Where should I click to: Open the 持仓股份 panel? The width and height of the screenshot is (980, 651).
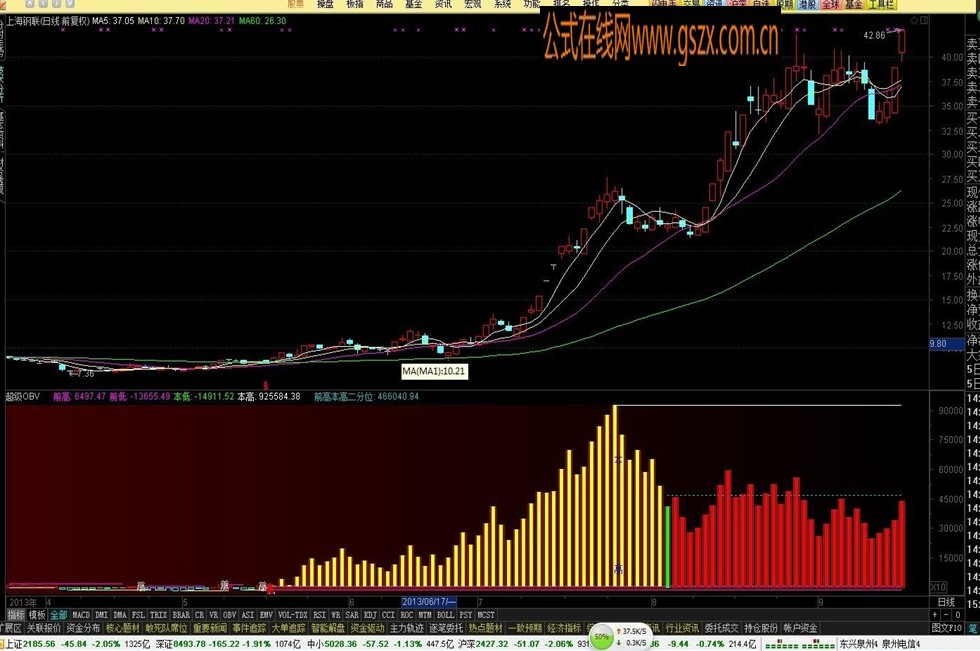click(761, 627)
